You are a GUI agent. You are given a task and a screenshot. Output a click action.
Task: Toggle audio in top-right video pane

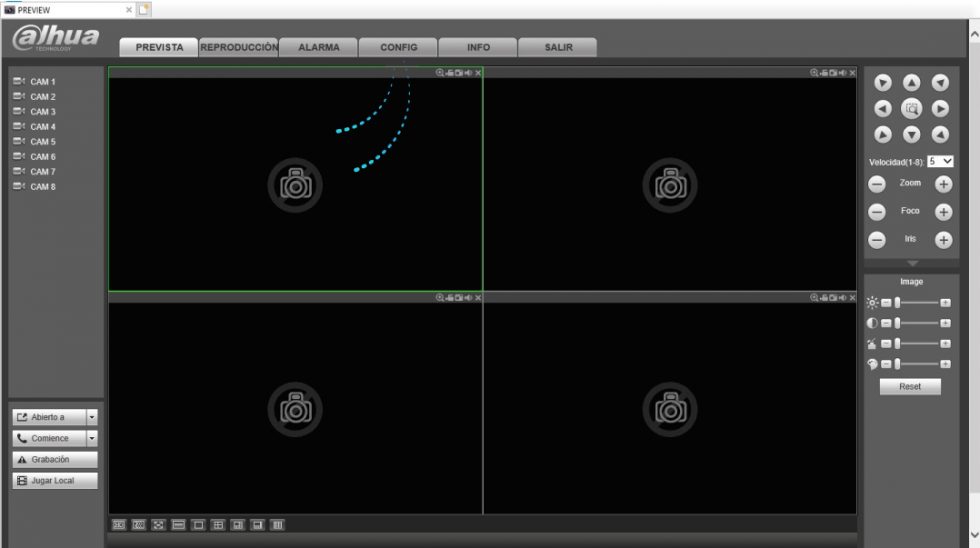click(x=842, y=73)
